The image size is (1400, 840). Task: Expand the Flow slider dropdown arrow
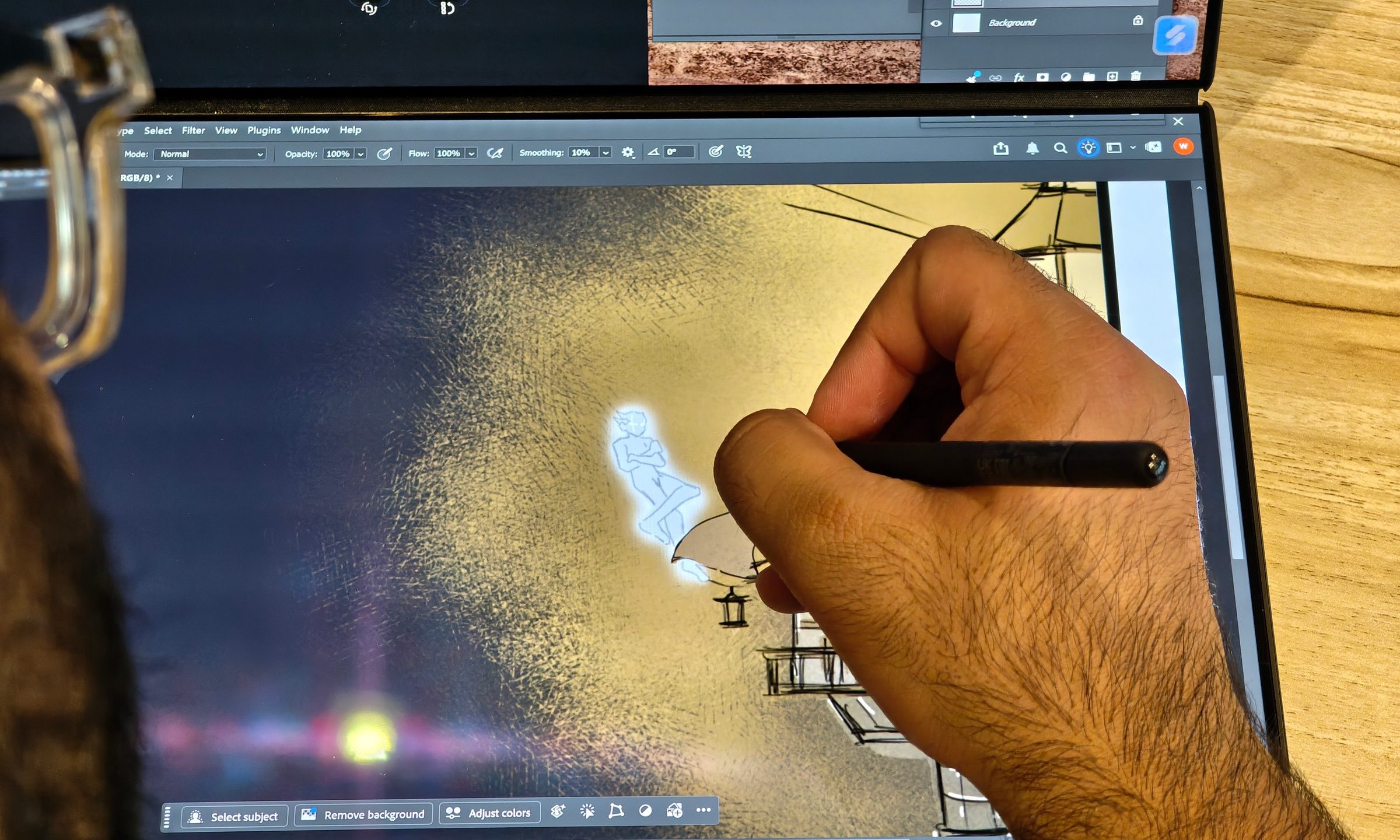click(471, 153)
